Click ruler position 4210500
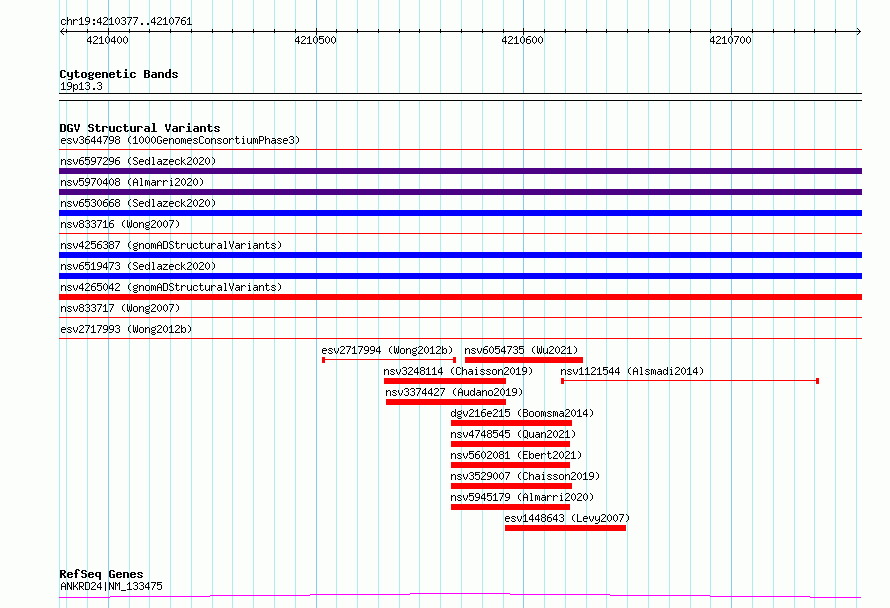The height and width of the screenshot is (608, 890). click(x=315, y=40)
